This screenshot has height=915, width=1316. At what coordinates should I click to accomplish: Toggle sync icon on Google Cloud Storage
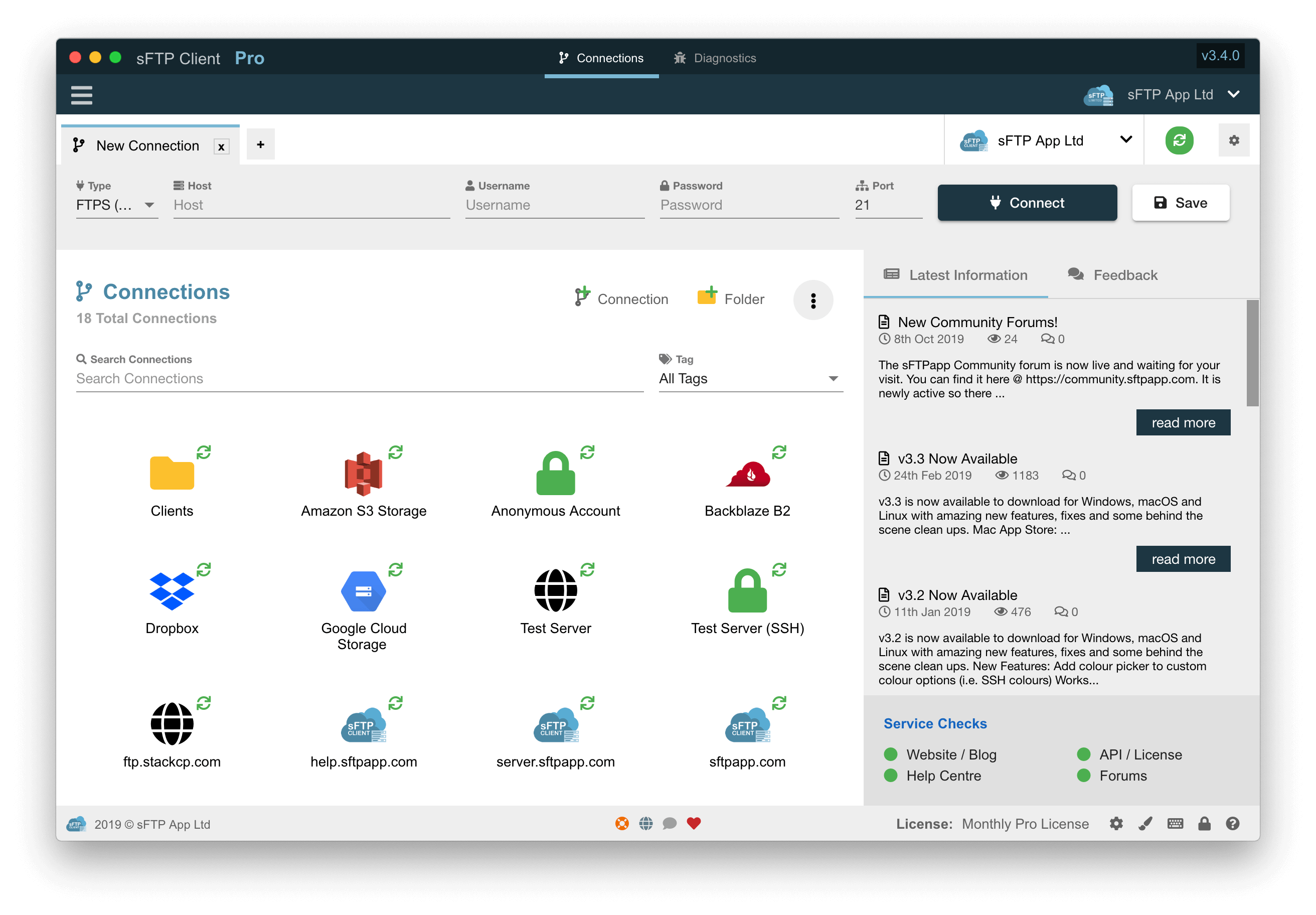coord(396,570)
